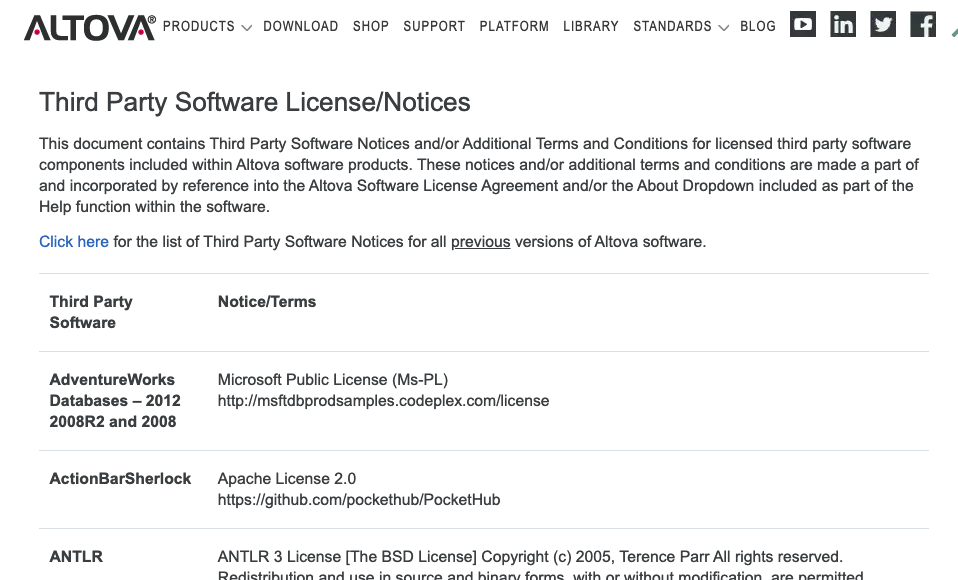Open the Support section
Image resolution: width=958 pixels, height=580 pixels.
[434, 26]
